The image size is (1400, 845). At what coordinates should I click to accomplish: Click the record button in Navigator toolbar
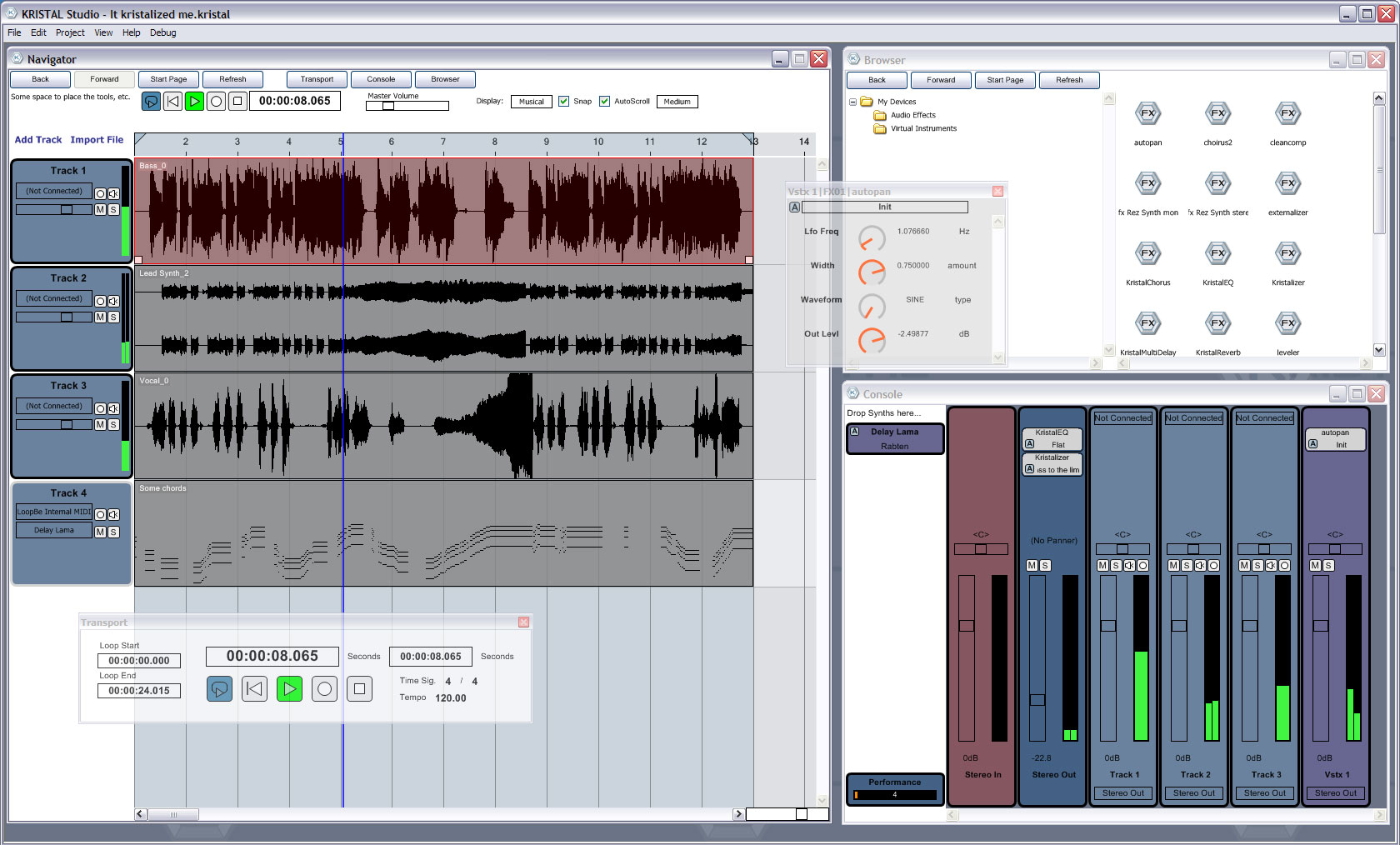click(216, 102)
